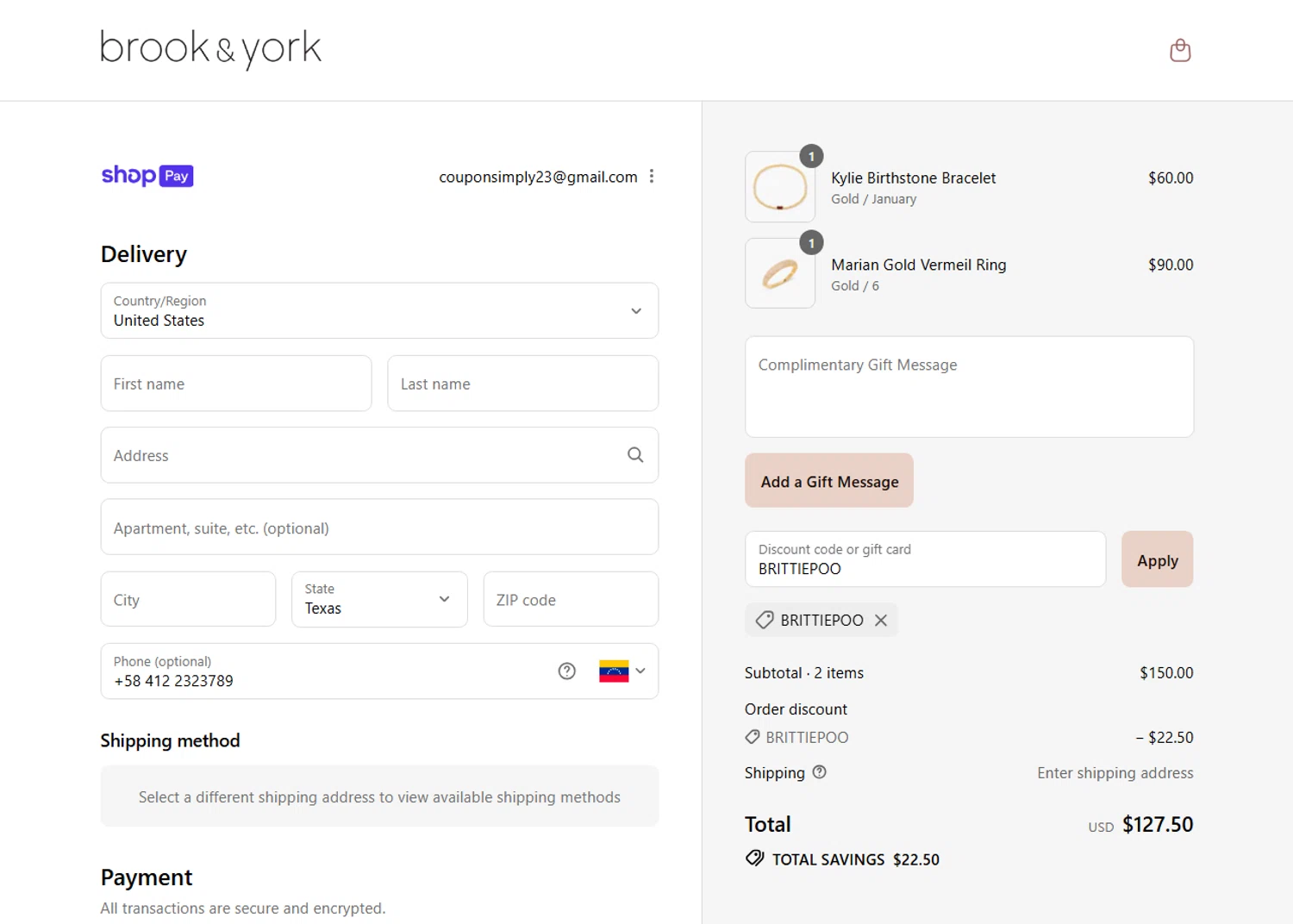Click the Marian Gold Vermeil Ring product name
Viewport: 1293px width, 924px height.
918,265
